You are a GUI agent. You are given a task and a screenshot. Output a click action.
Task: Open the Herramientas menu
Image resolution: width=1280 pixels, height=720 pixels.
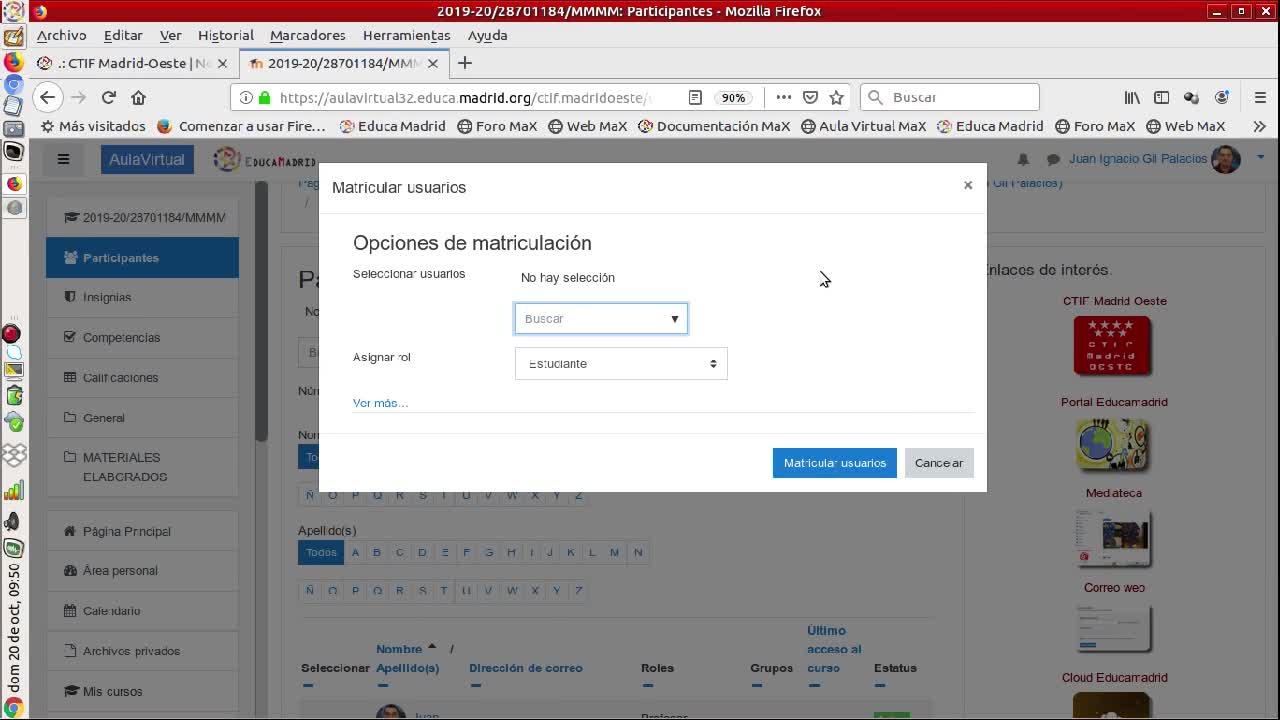tap(406, 35)
